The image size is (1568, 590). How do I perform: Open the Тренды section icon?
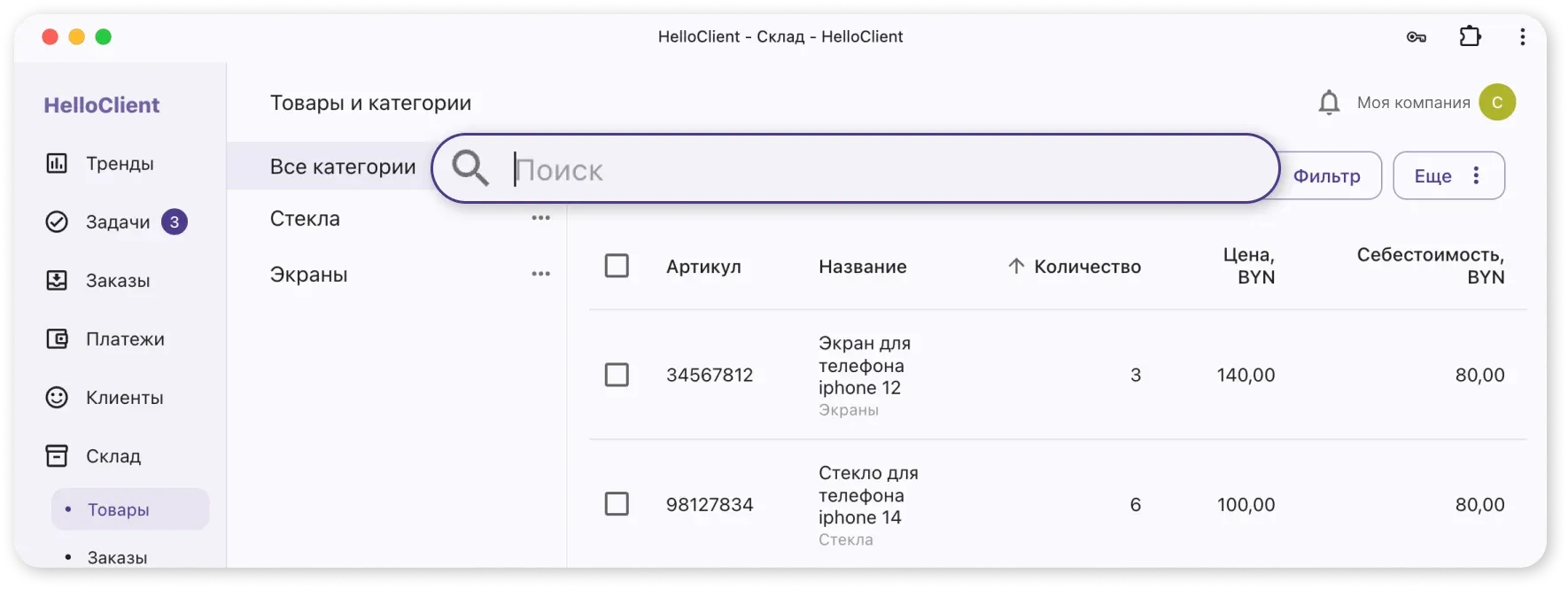click(56, 163)
